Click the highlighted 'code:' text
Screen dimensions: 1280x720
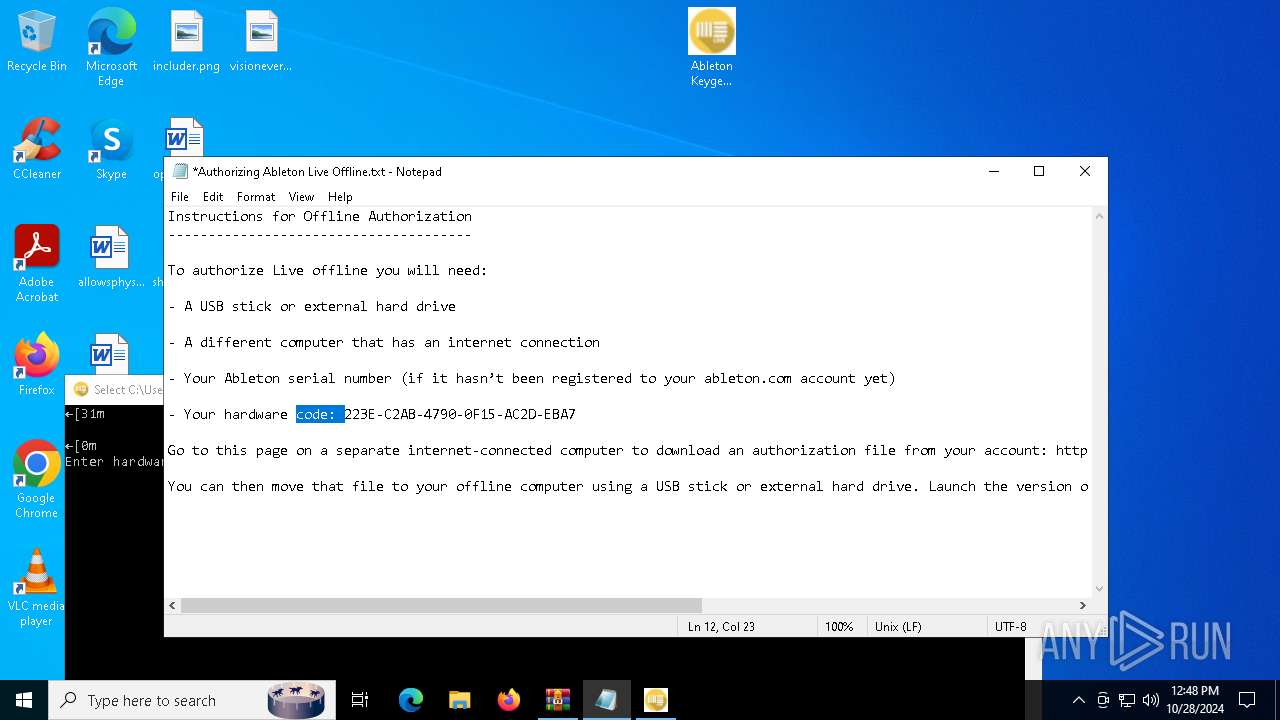pyautogui.click(x=320, y=414)
